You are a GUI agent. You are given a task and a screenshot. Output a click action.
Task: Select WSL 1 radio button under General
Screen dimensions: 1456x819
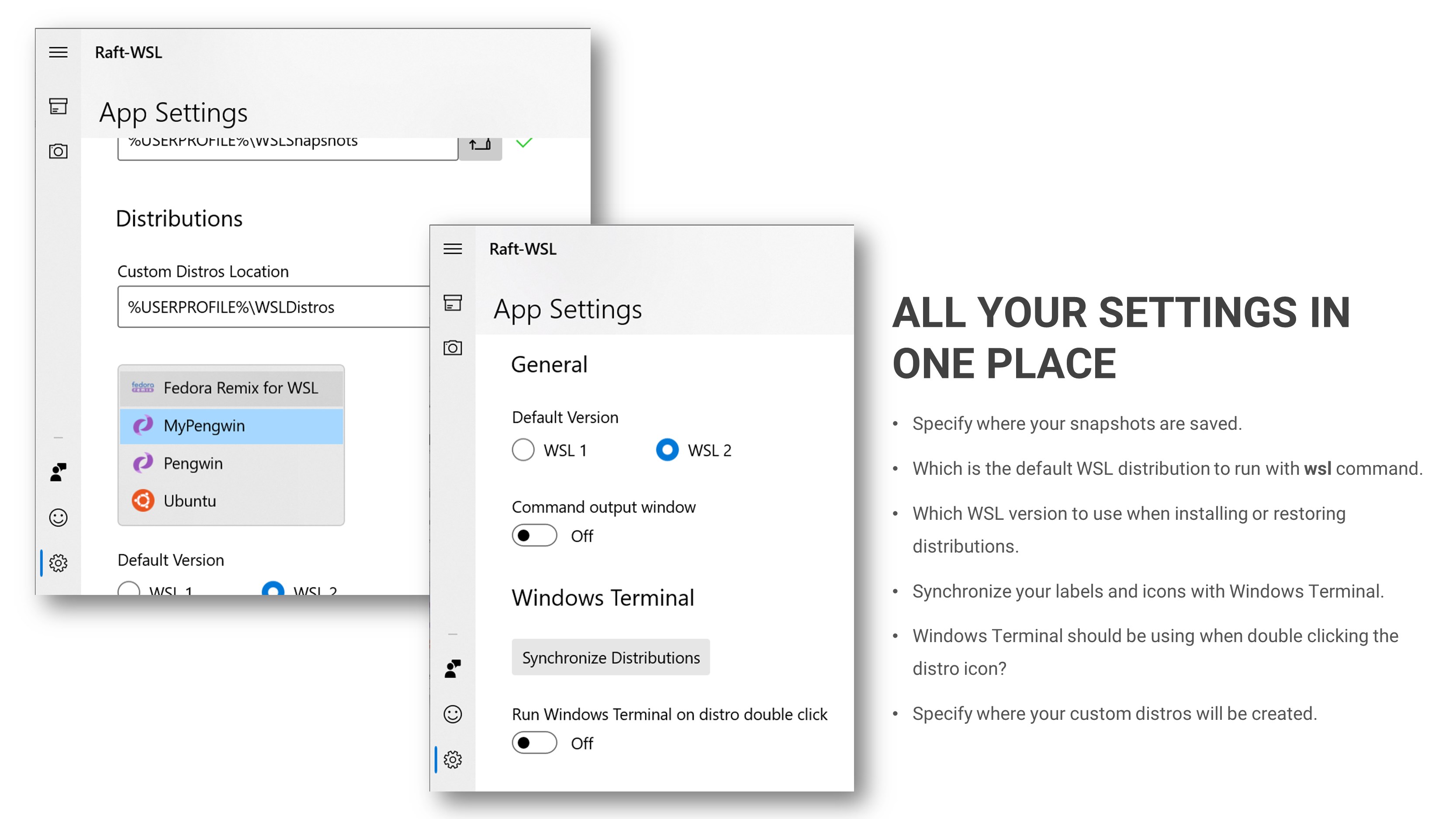(523, 450)
